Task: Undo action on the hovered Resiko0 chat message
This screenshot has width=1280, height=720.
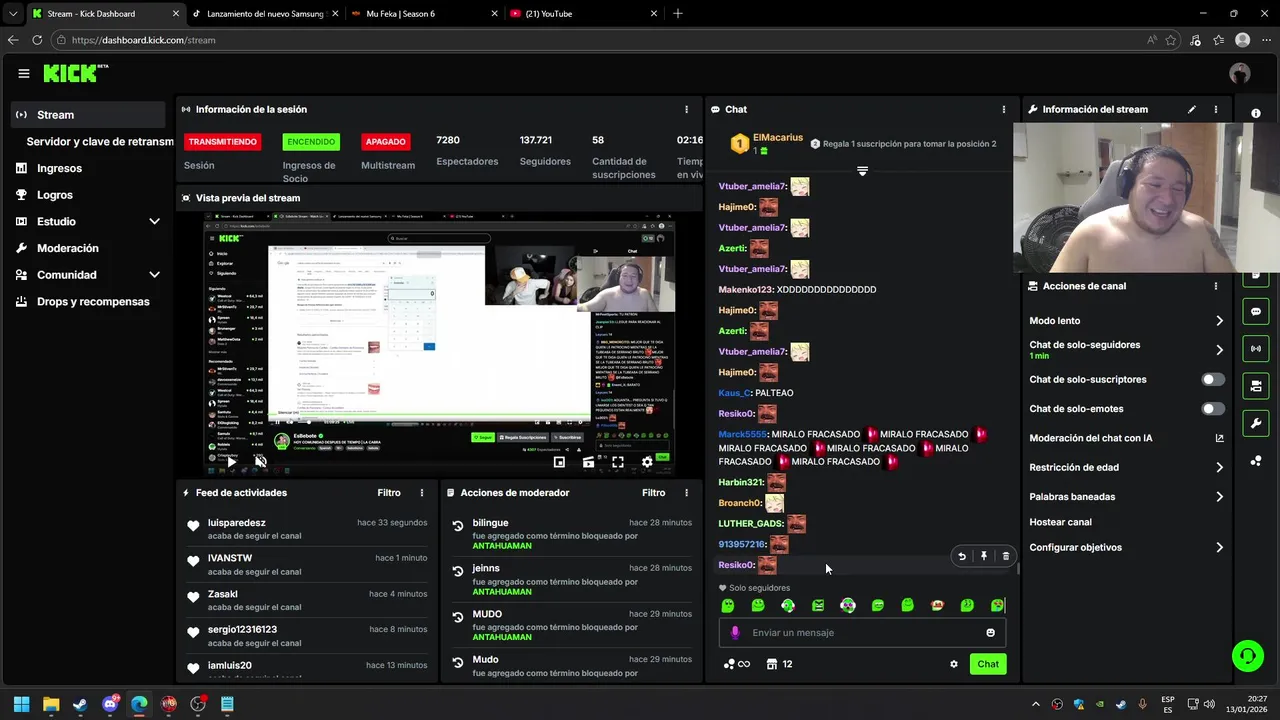Action: click(962, 556)
